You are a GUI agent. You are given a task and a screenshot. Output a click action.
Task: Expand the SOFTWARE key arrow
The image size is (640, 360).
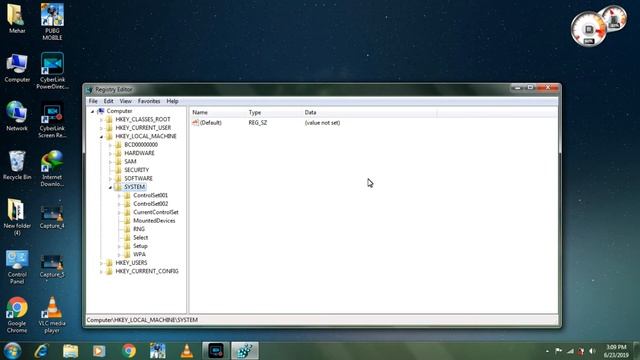(x=110, y=179)
